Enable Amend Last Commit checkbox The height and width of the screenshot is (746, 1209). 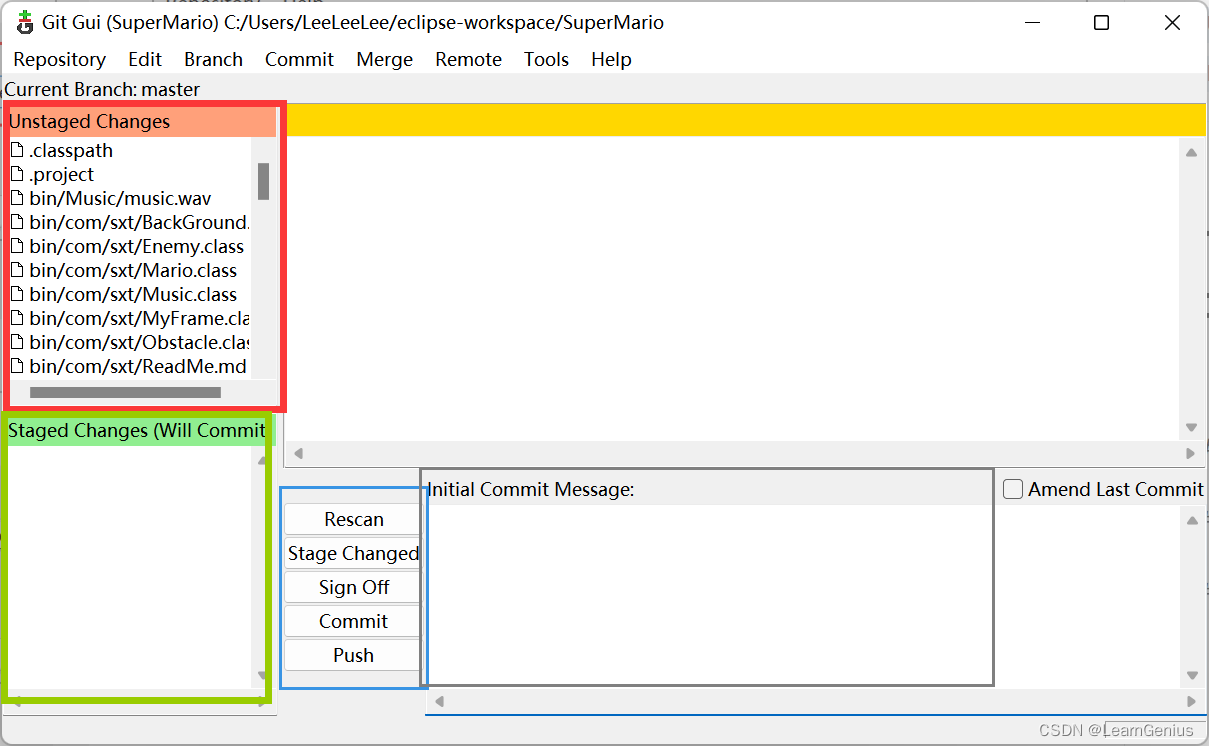tap(1013, 489)
